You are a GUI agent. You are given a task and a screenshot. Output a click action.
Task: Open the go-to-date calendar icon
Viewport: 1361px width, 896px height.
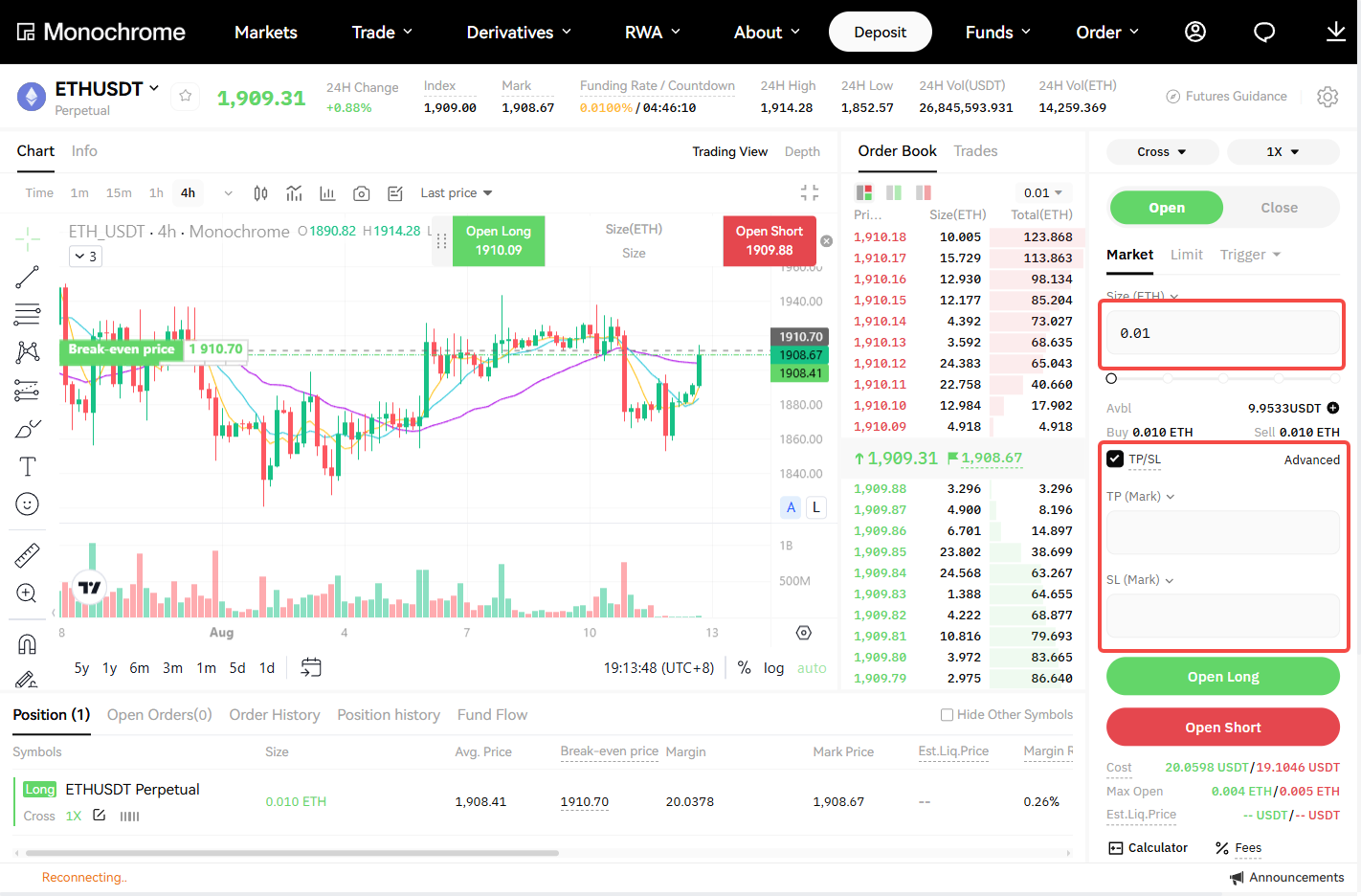(x=311, y=667)
